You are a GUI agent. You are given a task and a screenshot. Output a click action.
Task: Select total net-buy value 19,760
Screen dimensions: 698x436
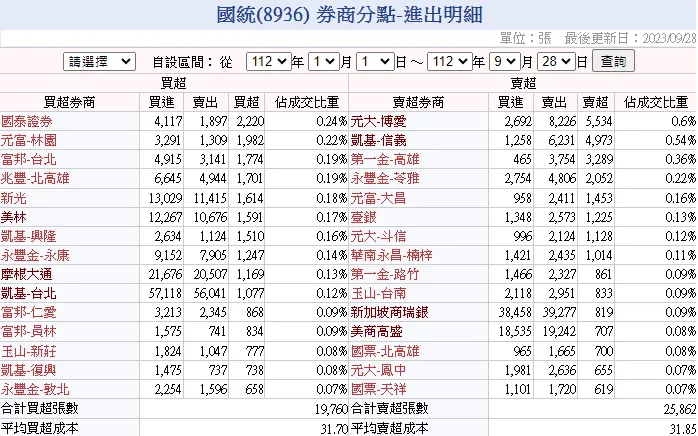click(331, 408)
